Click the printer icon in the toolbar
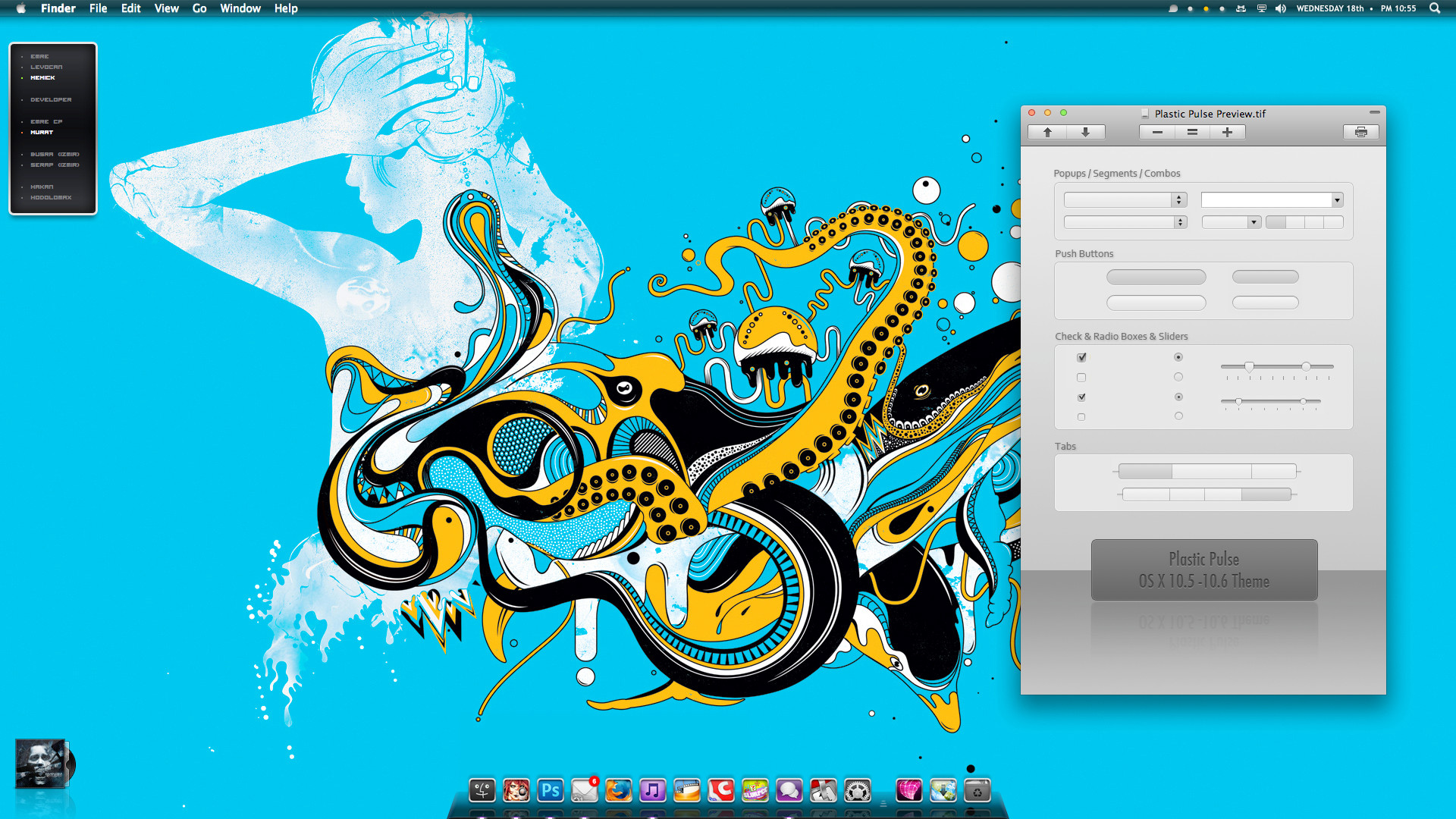1456x819 pixels. point(1361,132)
